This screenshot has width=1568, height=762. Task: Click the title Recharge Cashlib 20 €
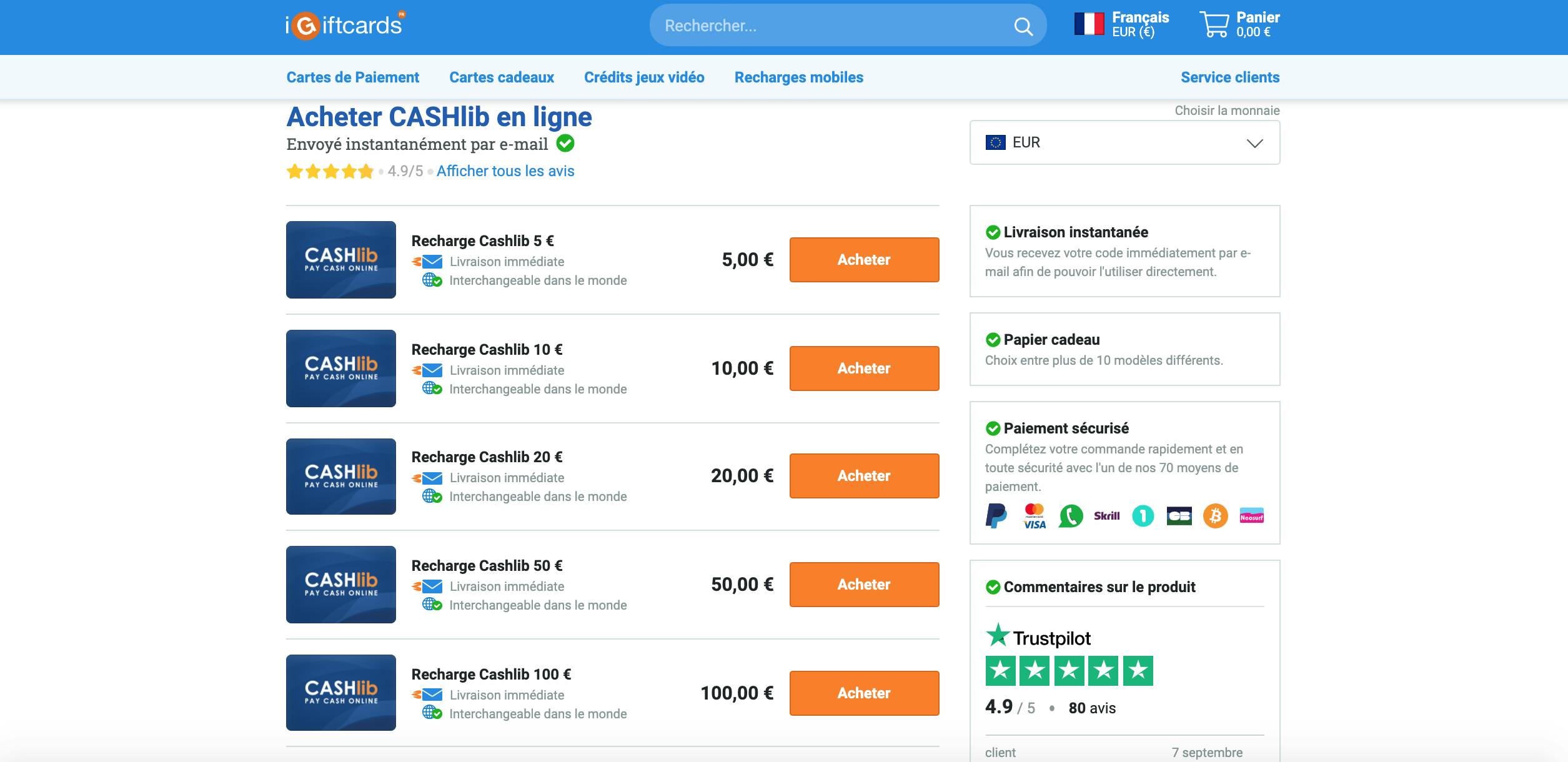point(487,457)
